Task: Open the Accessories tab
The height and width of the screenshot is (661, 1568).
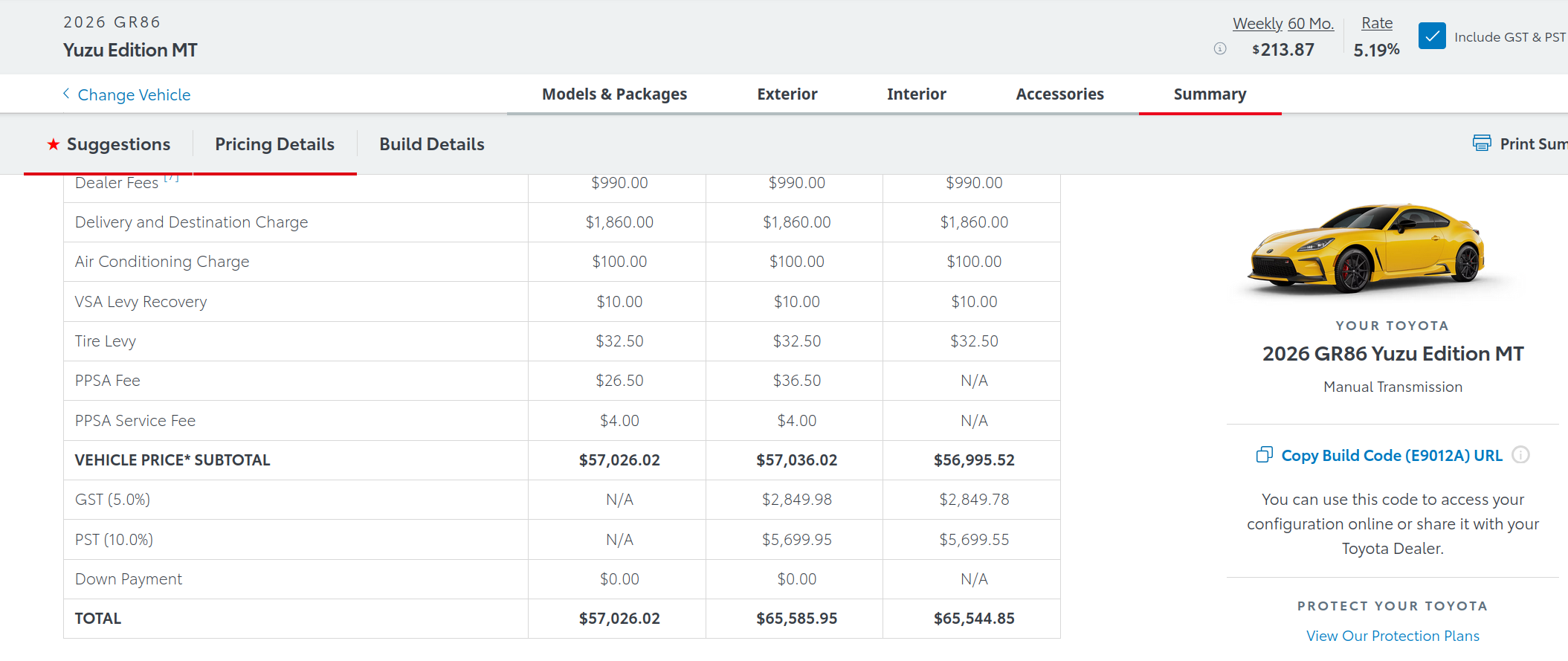Action: tap(1060, 94)
